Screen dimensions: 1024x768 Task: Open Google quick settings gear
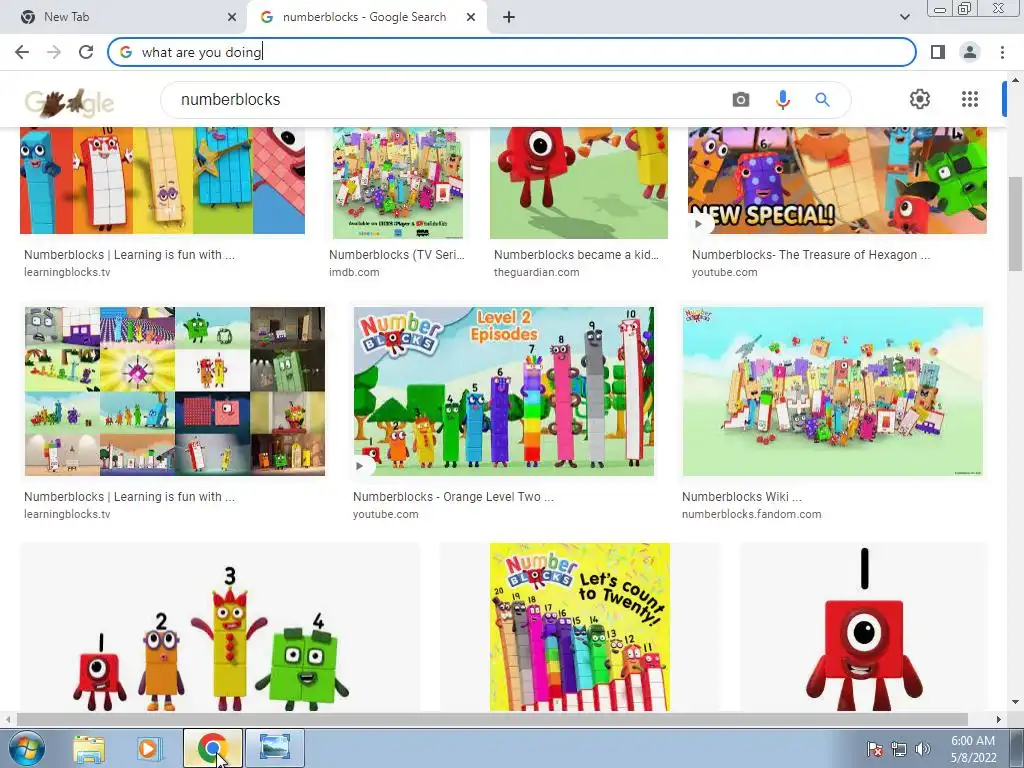pos(920,99)
